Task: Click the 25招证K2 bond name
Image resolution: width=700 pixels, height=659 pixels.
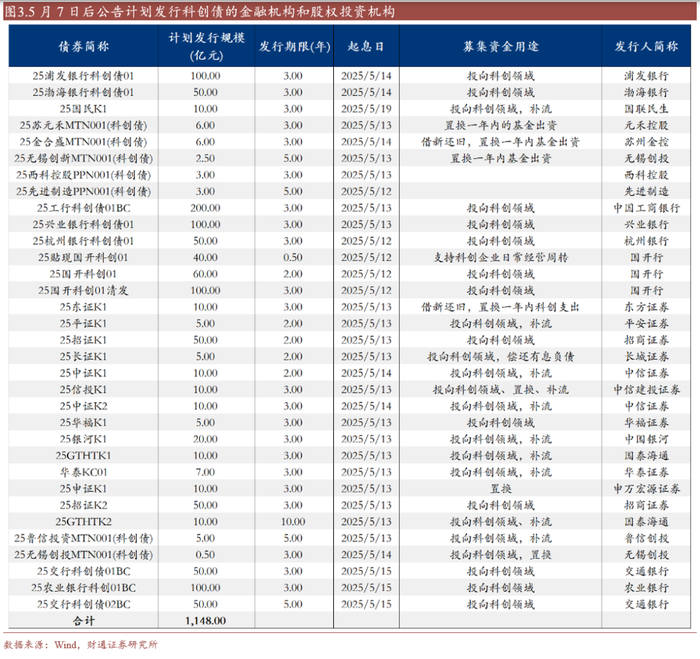Action: (83, 505)
